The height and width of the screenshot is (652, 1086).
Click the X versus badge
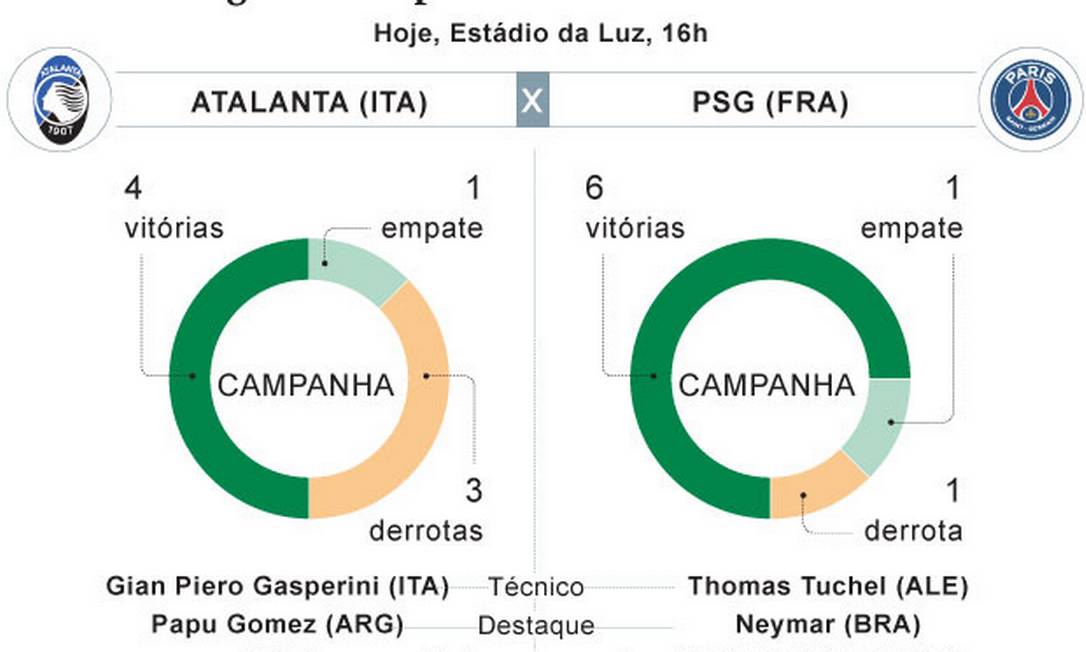click(532, 101)
